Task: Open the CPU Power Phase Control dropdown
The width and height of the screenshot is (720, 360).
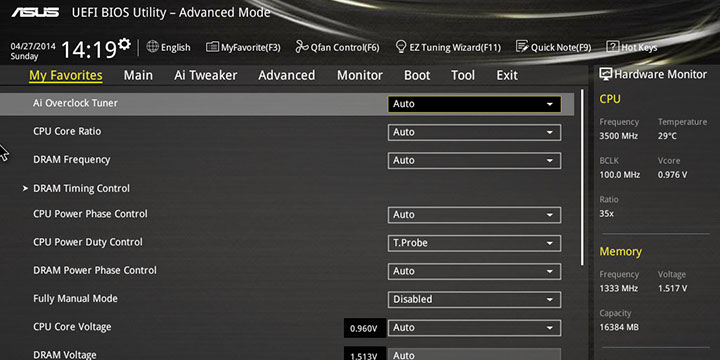Action: pyautogui.click(x=474, y=215)
